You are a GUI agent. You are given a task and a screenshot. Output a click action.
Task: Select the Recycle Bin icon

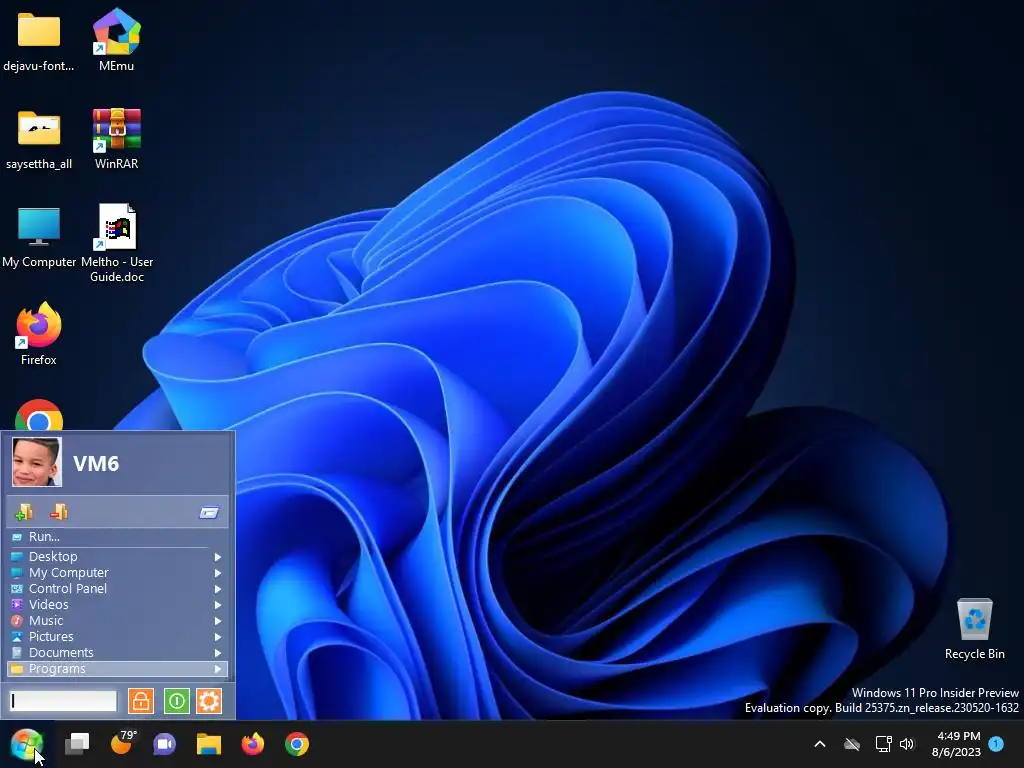(974, 628)
